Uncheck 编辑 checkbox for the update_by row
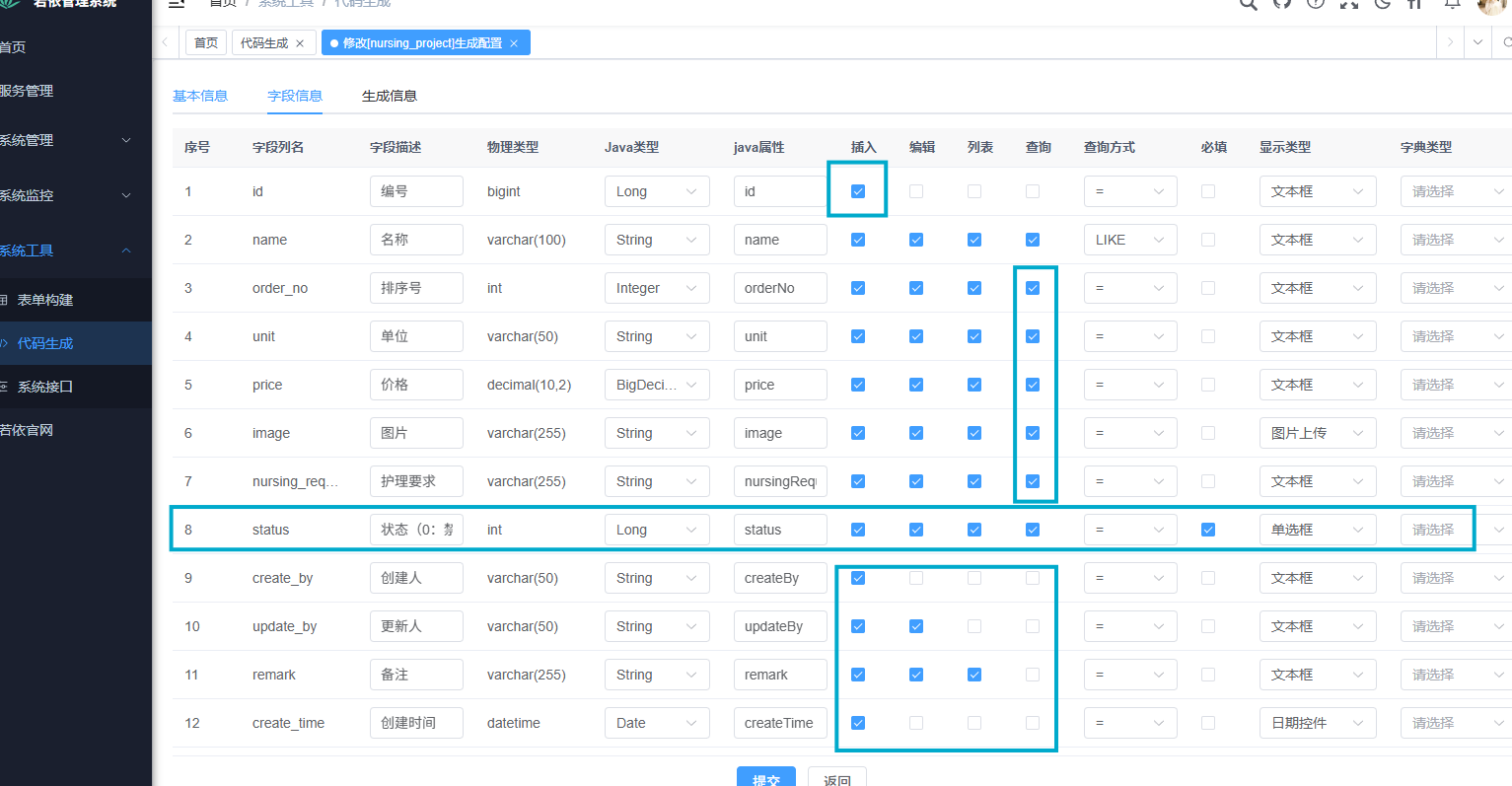 pyautogui.click(x=916, y=626)
